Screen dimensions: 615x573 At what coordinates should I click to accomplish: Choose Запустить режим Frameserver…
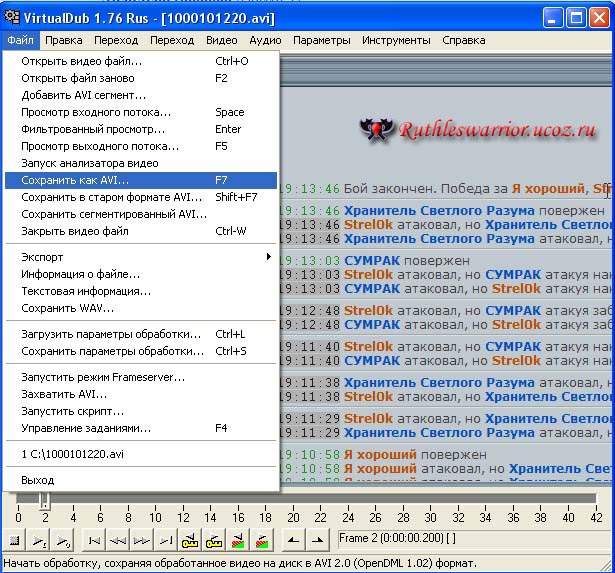coord(141,377)
